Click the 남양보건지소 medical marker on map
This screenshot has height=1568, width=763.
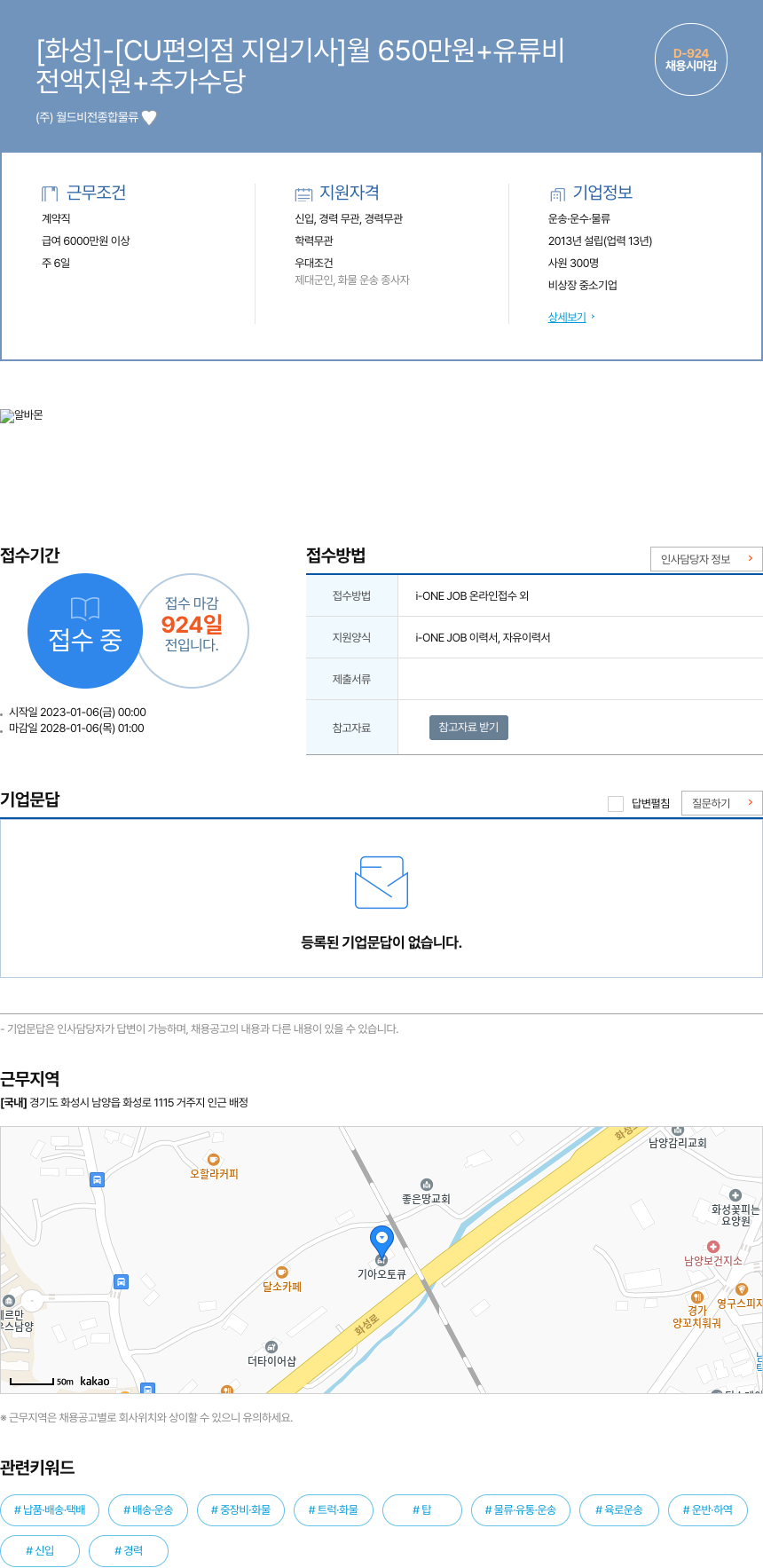pos(712,1247)
